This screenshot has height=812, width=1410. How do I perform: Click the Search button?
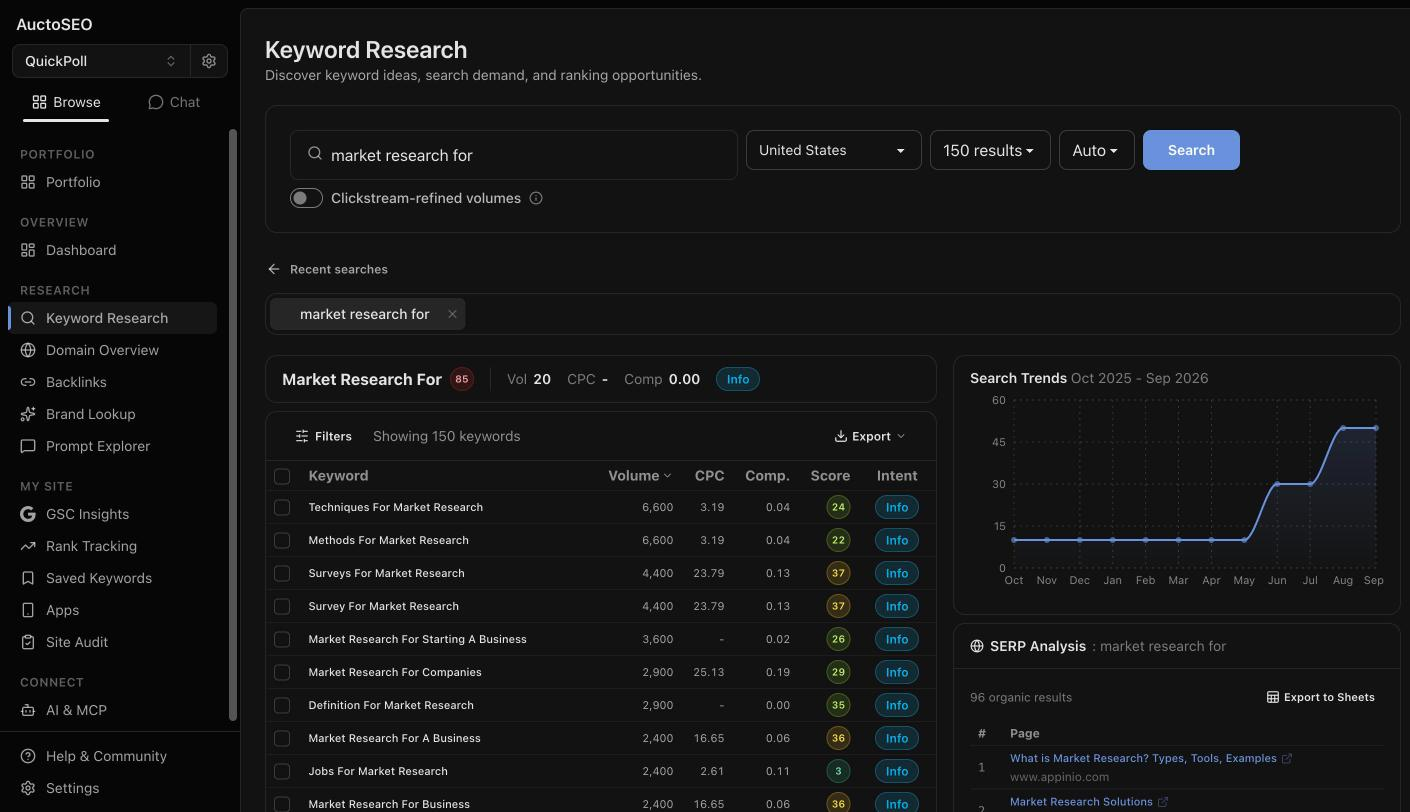[x=1191, y=150]
